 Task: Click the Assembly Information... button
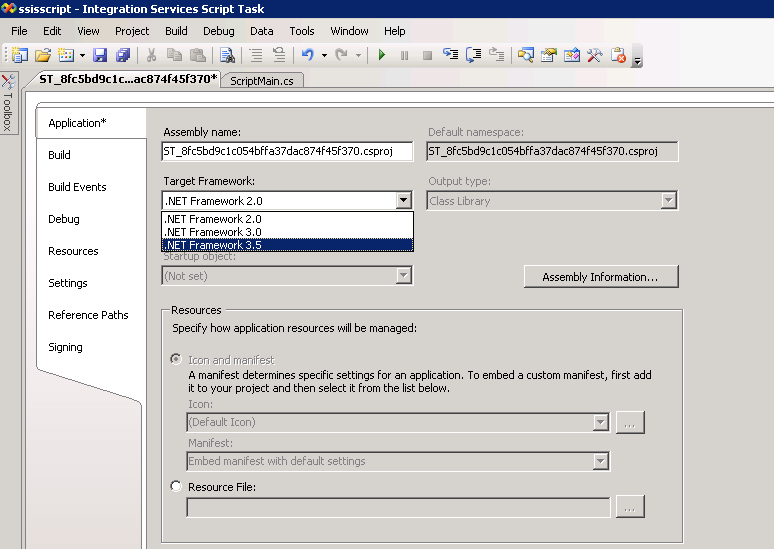(601, 277)
